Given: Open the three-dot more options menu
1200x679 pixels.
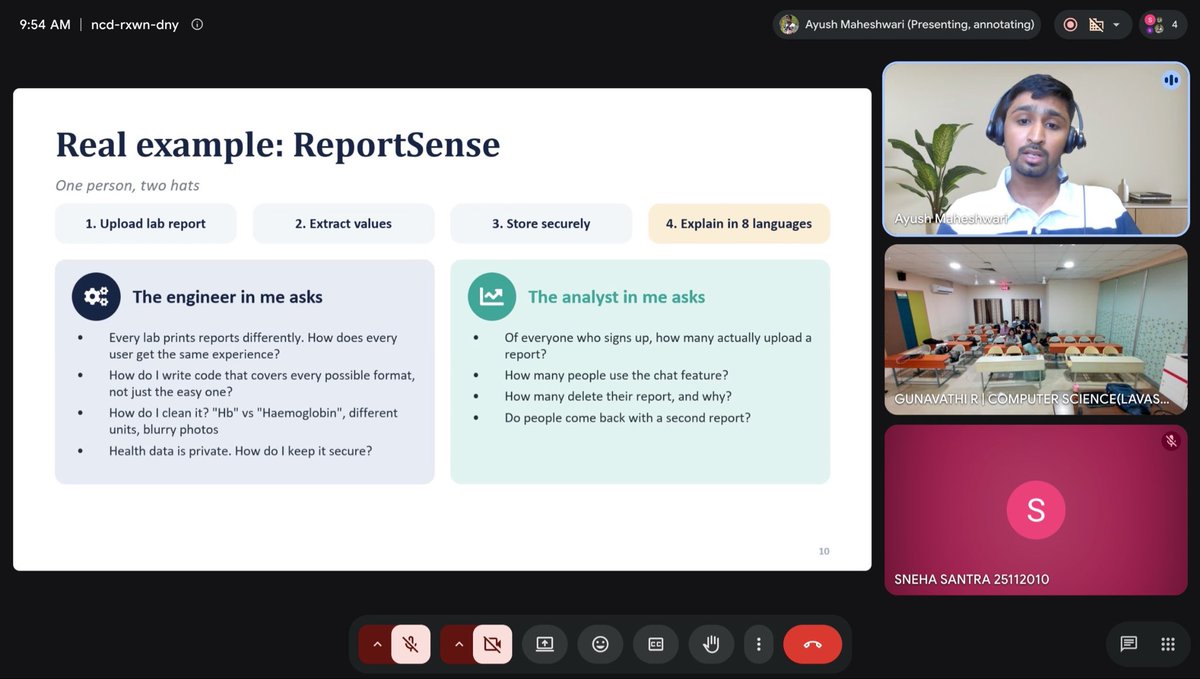Looking at the screenshot, I should [759, 644].
